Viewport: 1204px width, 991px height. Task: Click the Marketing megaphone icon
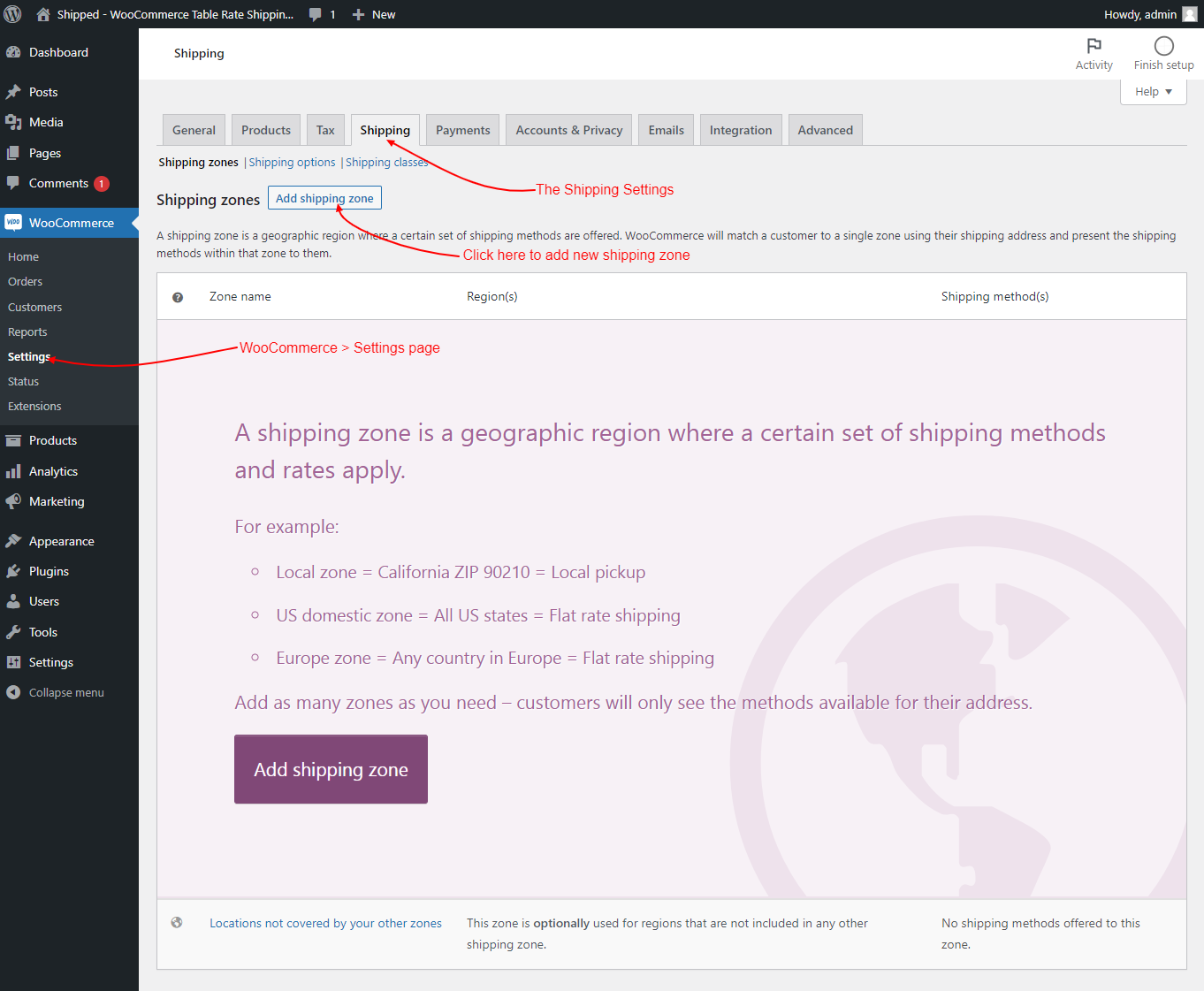[x=13, y=501]
